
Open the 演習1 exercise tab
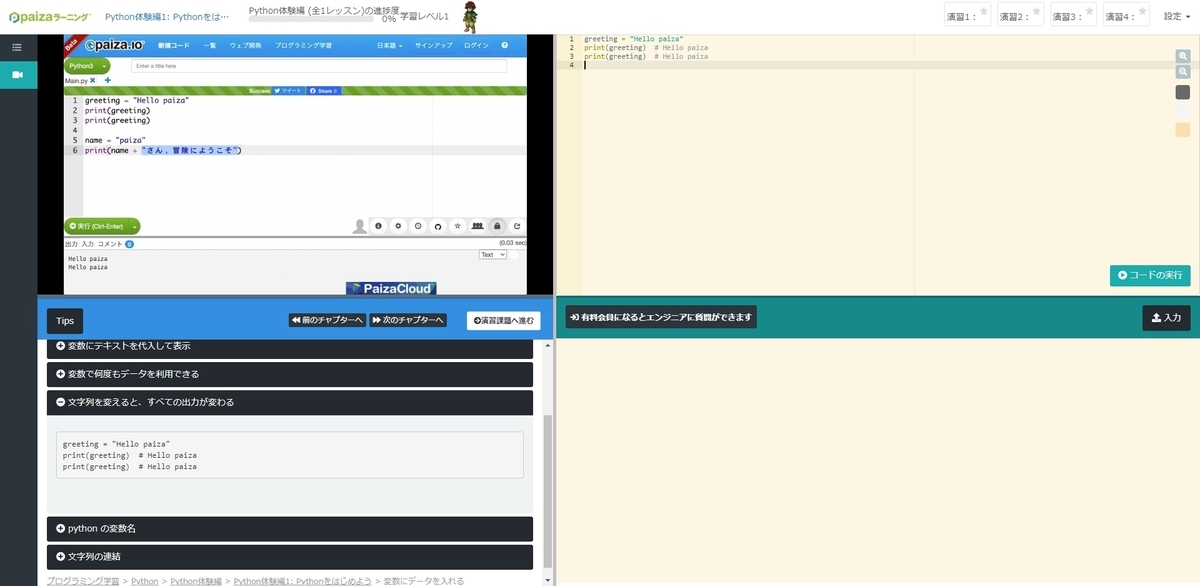968,16
